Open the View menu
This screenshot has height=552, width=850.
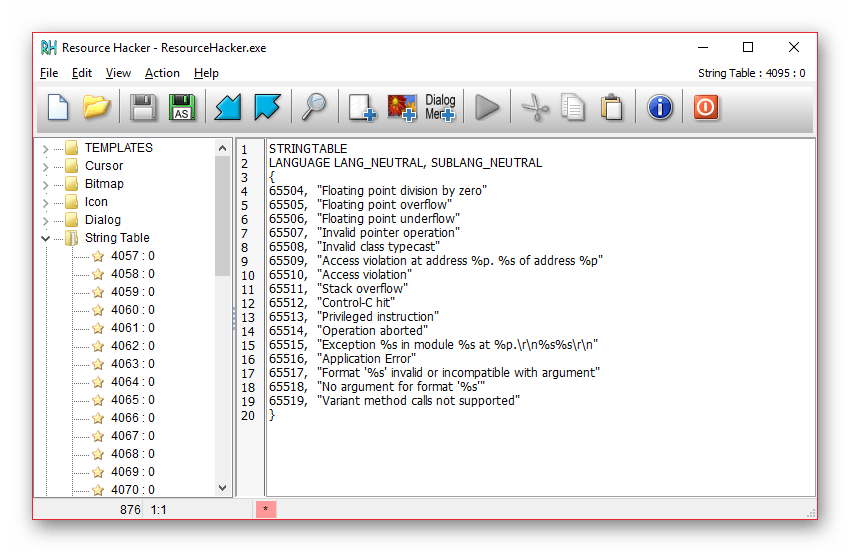point(118,73)
